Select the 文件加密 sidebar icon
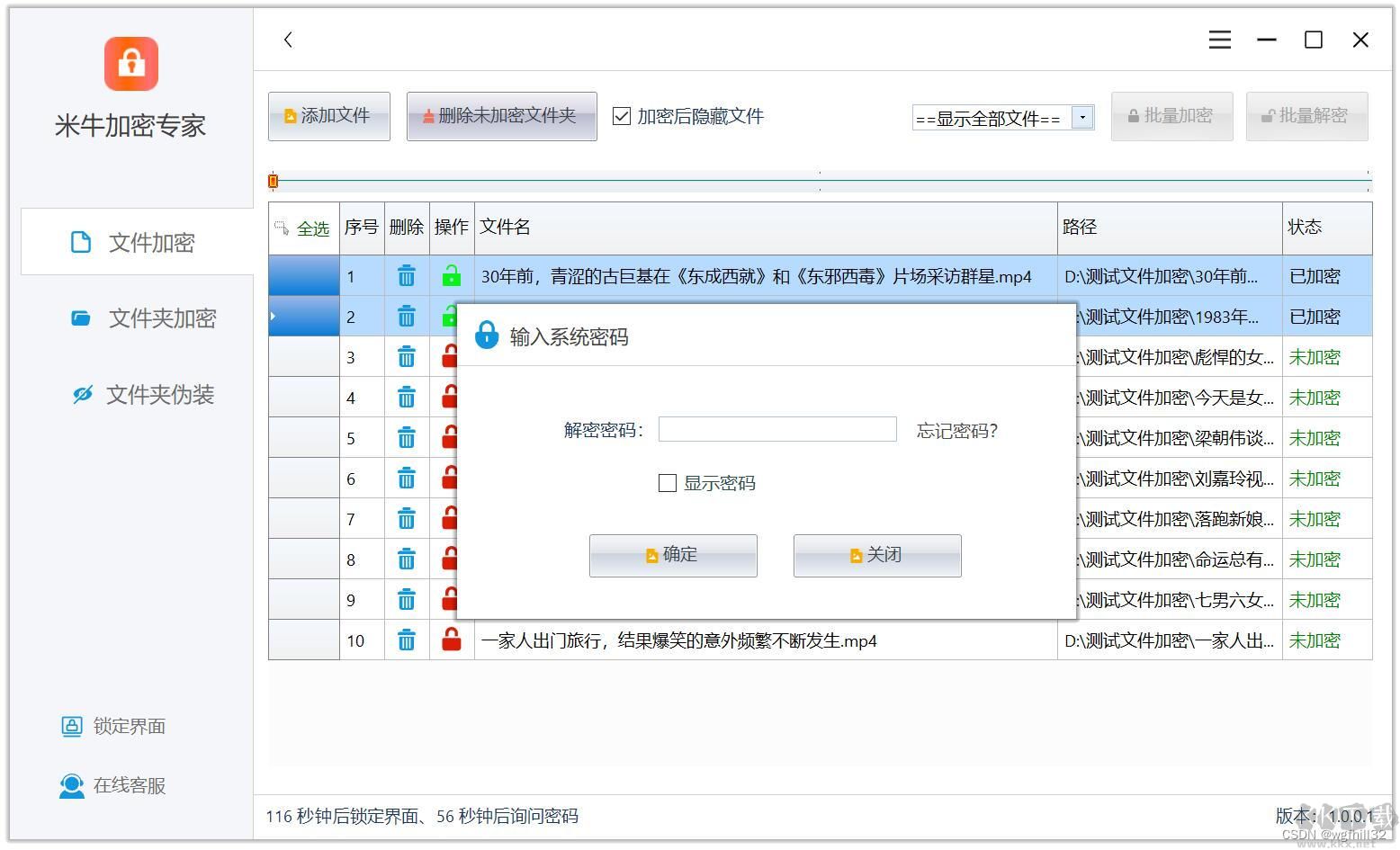Screen dimensions: 1400x850 pos(81,242)
